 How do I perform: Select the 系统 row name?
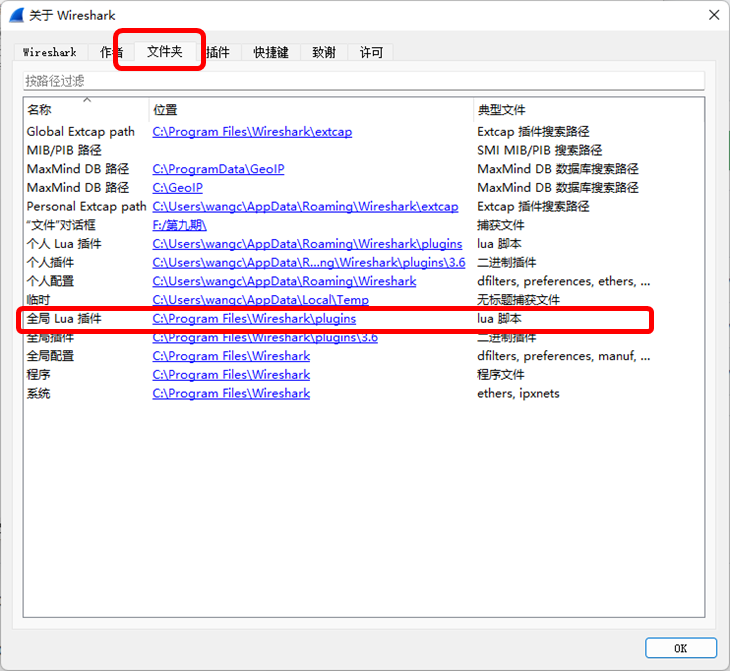(38, 393)
